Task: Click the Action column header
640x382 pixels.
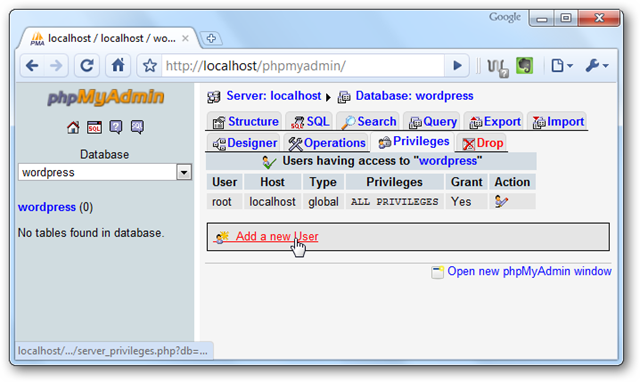Action: [x=512, y=182]
